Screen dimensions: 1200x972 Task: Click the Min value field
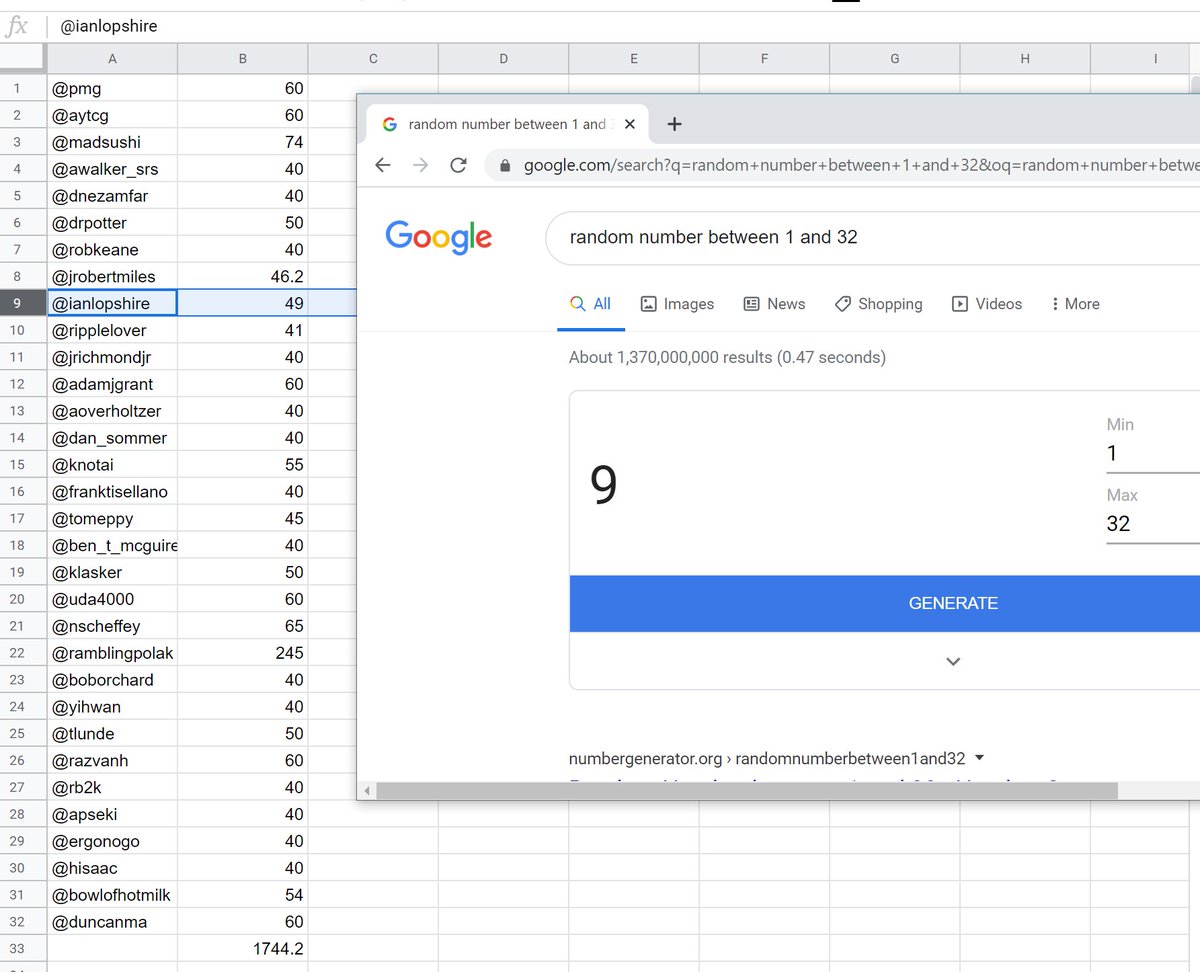point(1150,454)
